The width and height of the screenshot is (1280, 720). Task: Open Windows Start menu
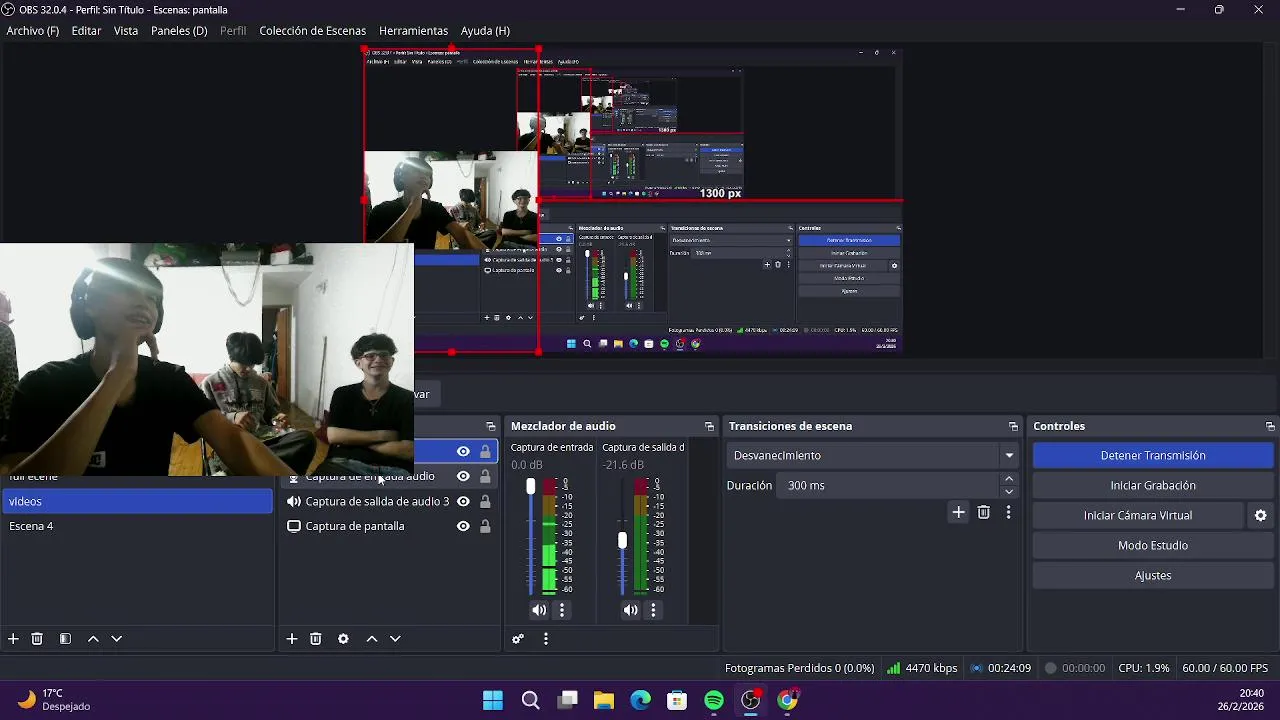(493, 701)
